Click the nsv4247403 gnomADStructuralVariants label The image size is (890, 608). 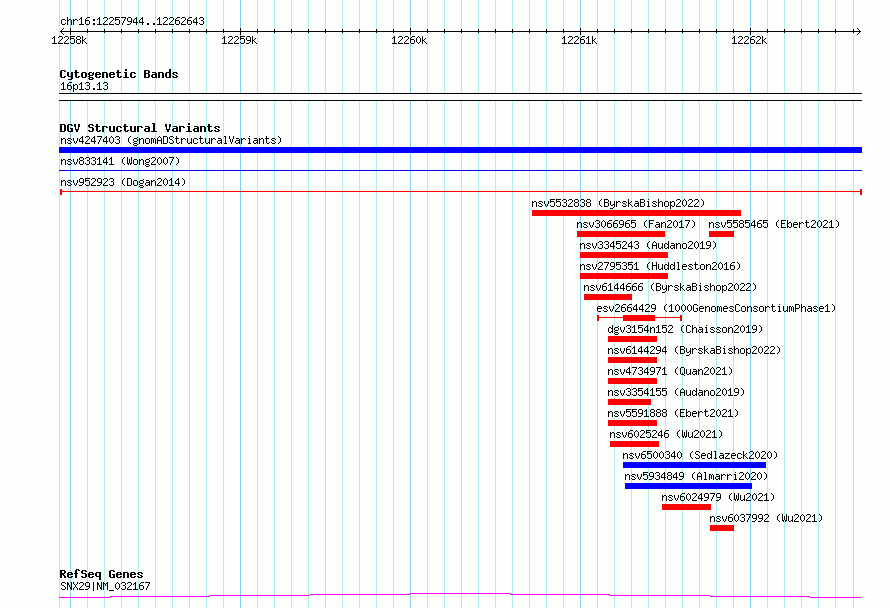click(171, 140)
